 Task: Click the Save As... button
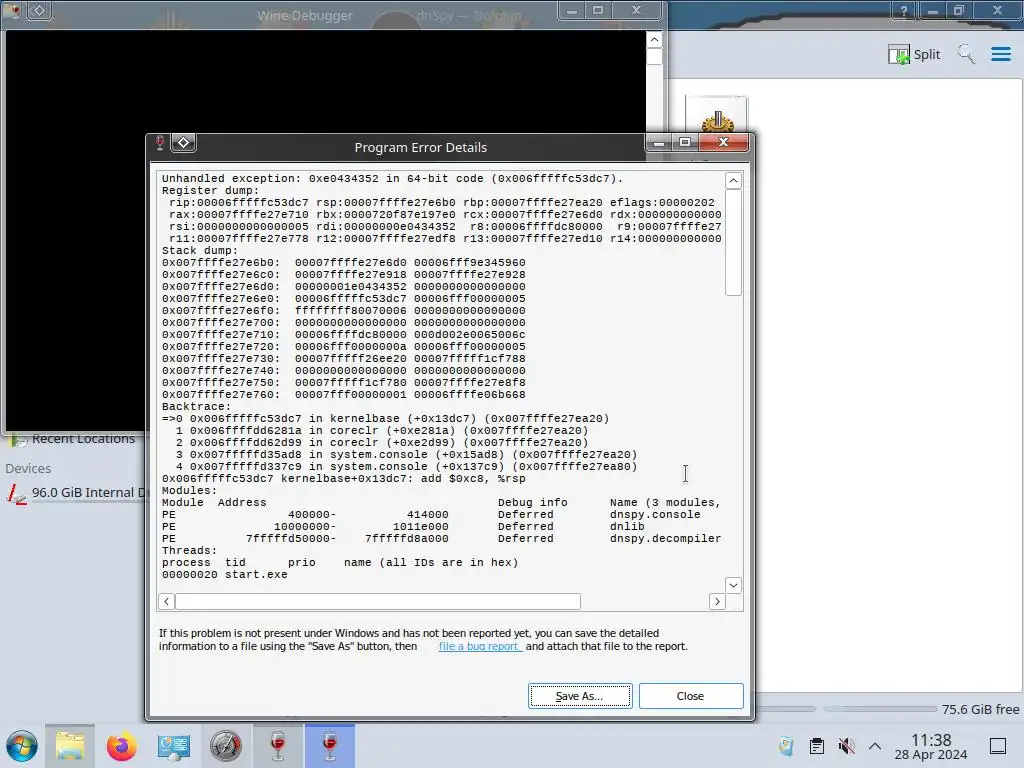(580, 696)
